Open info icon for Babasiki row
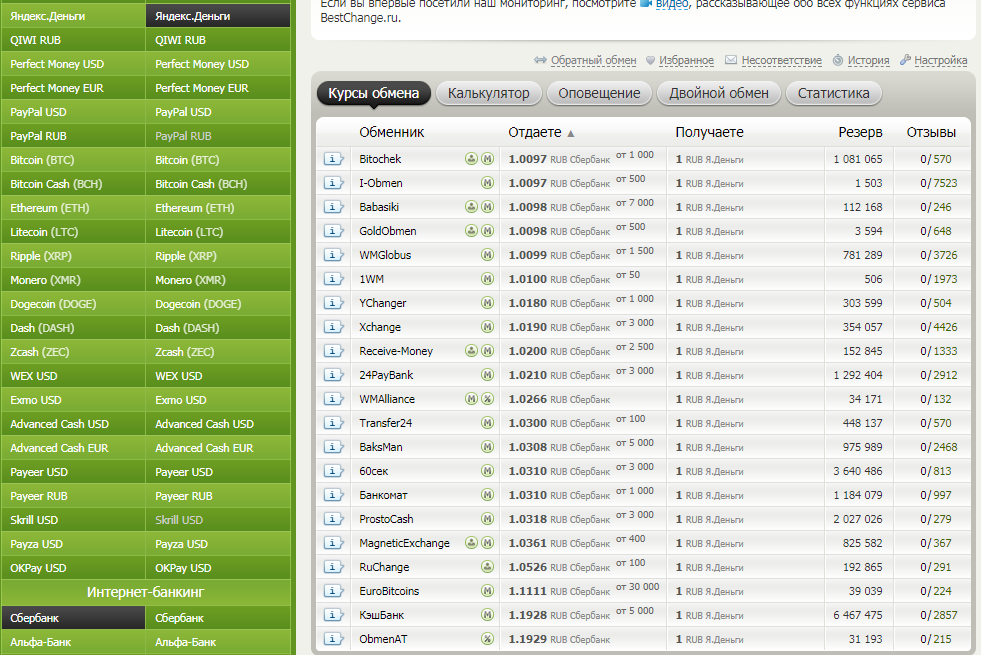Image resolution: width=981 pixels, height=655 pixels. pyautogui.click(x=333, y=207)
